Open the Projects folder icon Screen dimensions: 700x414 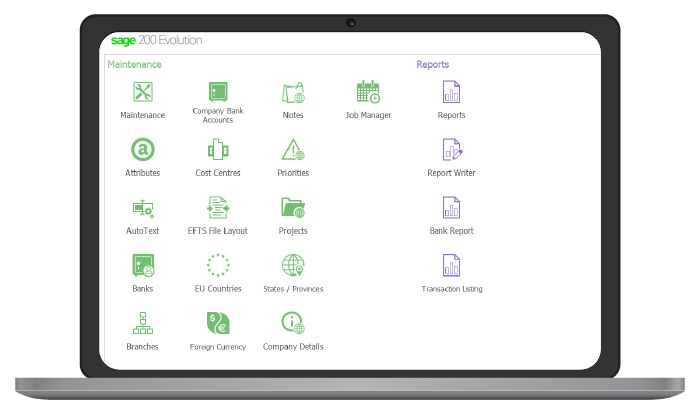click(293, 208)
